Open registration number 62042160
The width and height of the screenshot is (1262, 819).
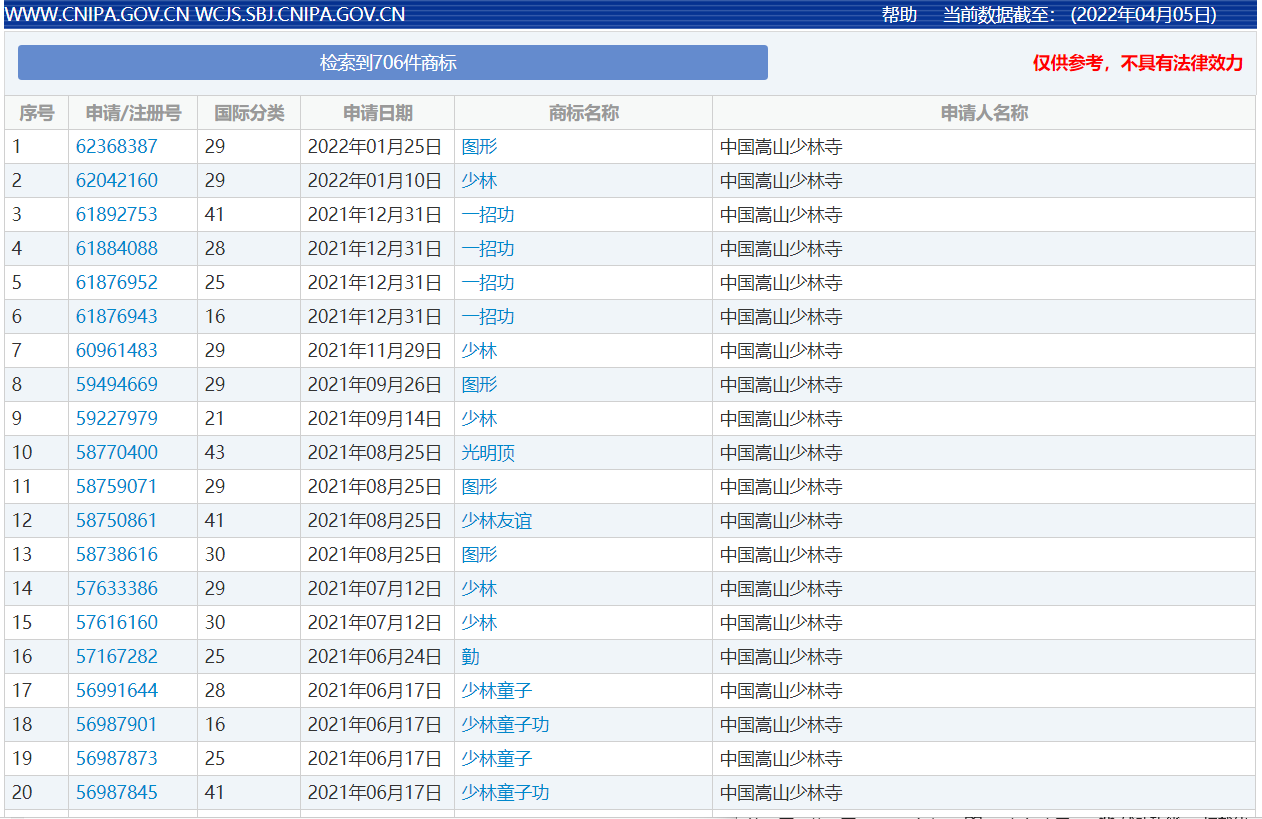pos(117,180)
